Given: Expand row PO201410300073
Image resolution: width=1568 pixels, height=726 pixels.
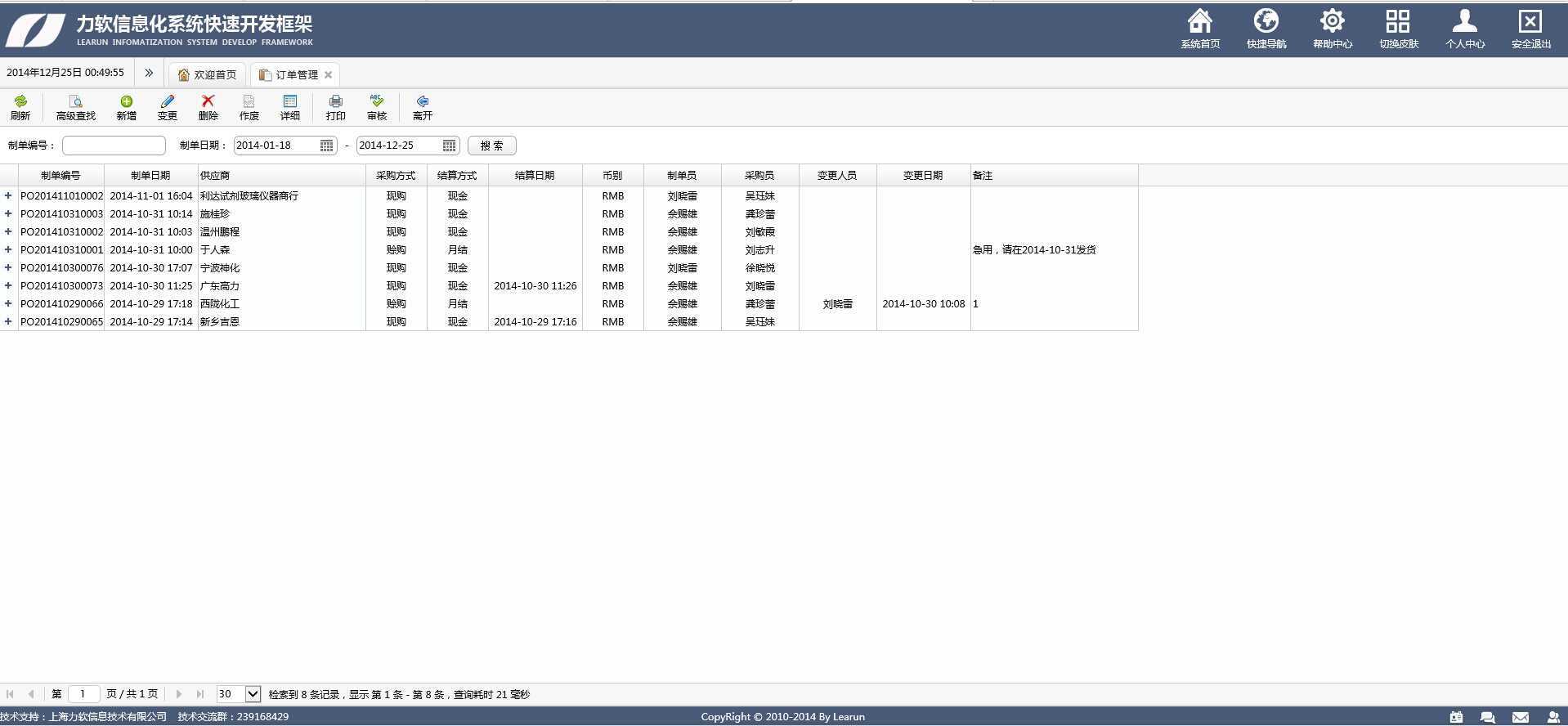Looking at the screenshot, I should click(x=8, y=285).
